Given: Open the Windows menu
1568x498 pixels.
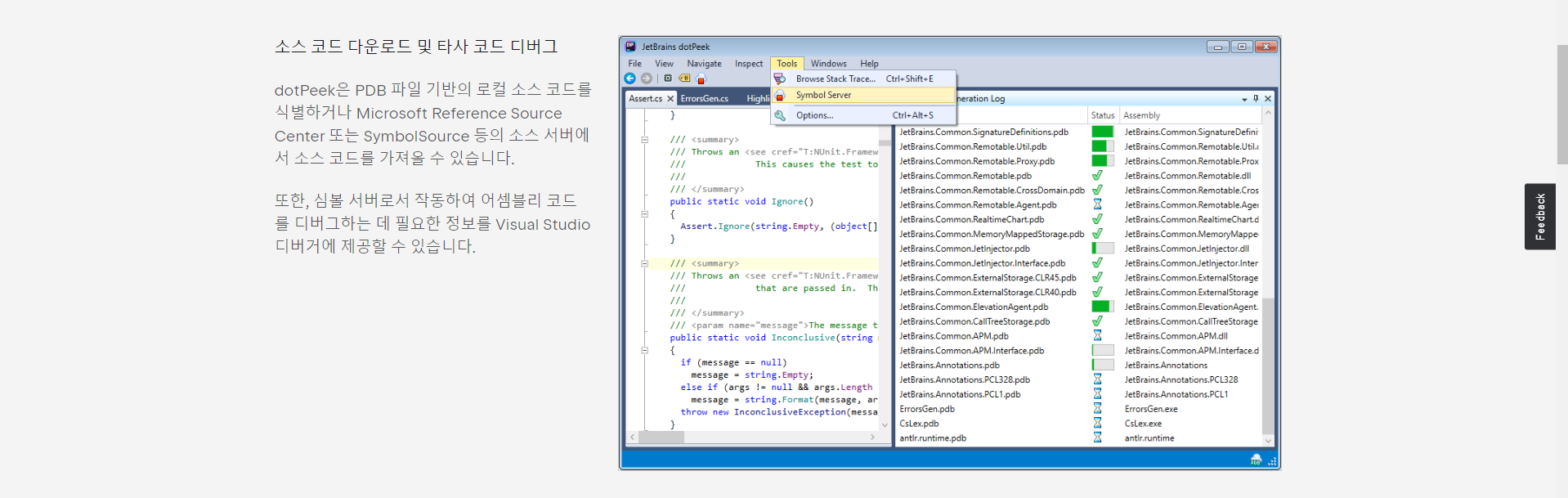Looking at the screenshot, I should [829, 64].
